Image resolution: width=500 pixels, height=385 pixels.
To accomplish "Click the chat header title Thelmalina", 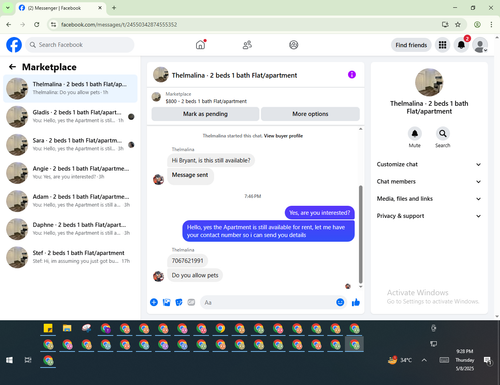I will tap(234, 75).
